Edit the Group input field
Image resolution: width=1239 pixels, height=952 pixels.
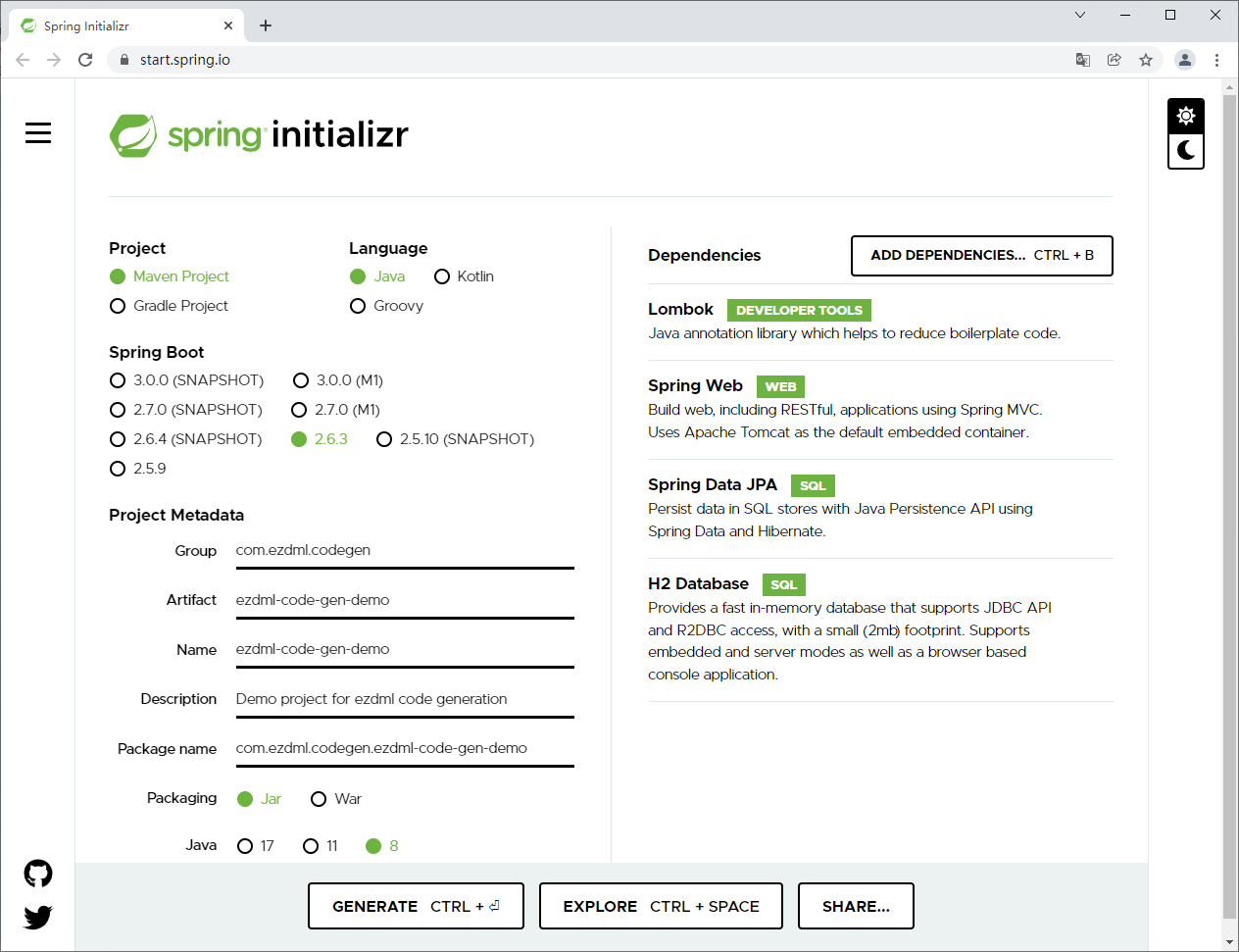pos(405,551)
